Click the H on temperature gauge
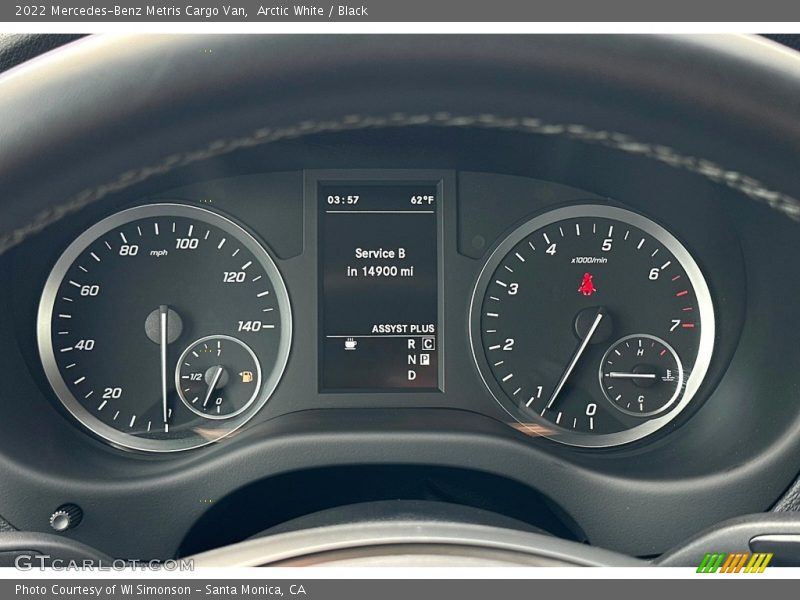Image resolution: width=800 pixels, height=600 pixels. tap(640, 353)
